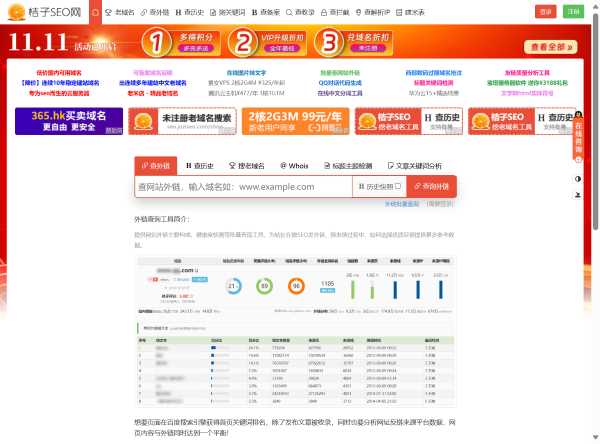Open promotion 1 多得积分 on the banner

181,42
